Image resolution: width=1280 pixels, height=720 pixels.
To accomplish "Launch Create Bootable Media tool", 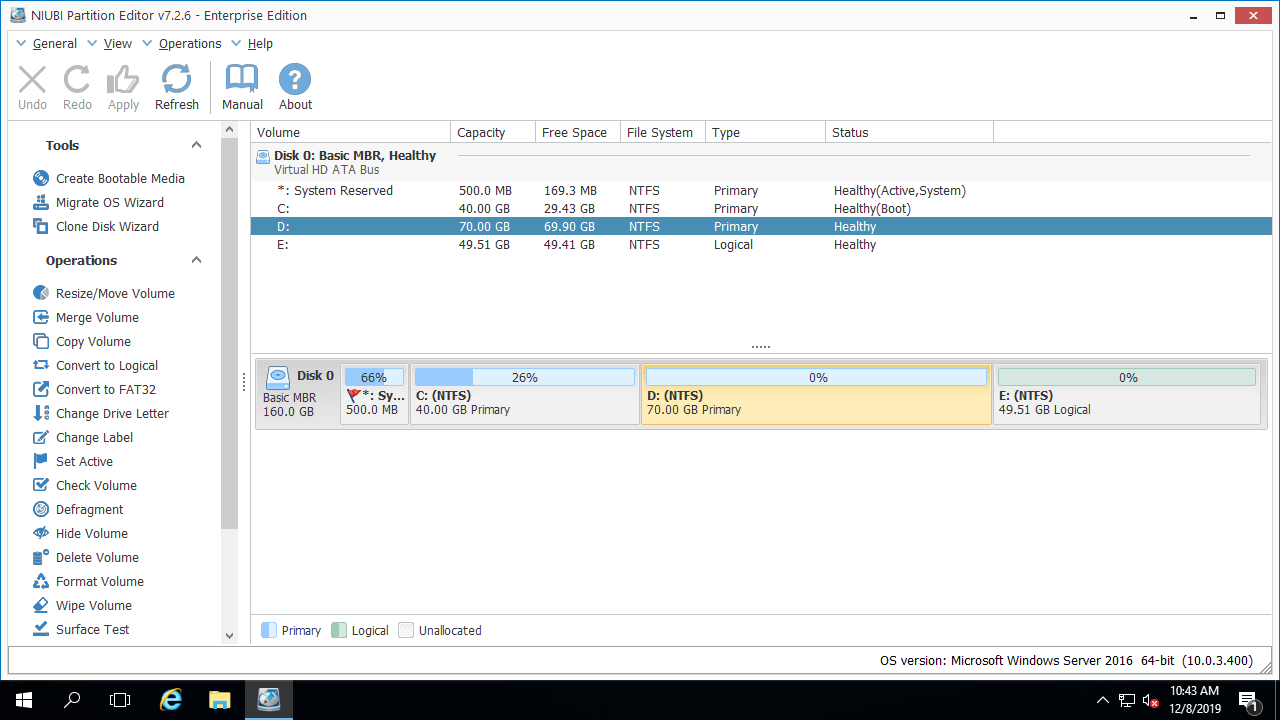I will click(120, 178).
